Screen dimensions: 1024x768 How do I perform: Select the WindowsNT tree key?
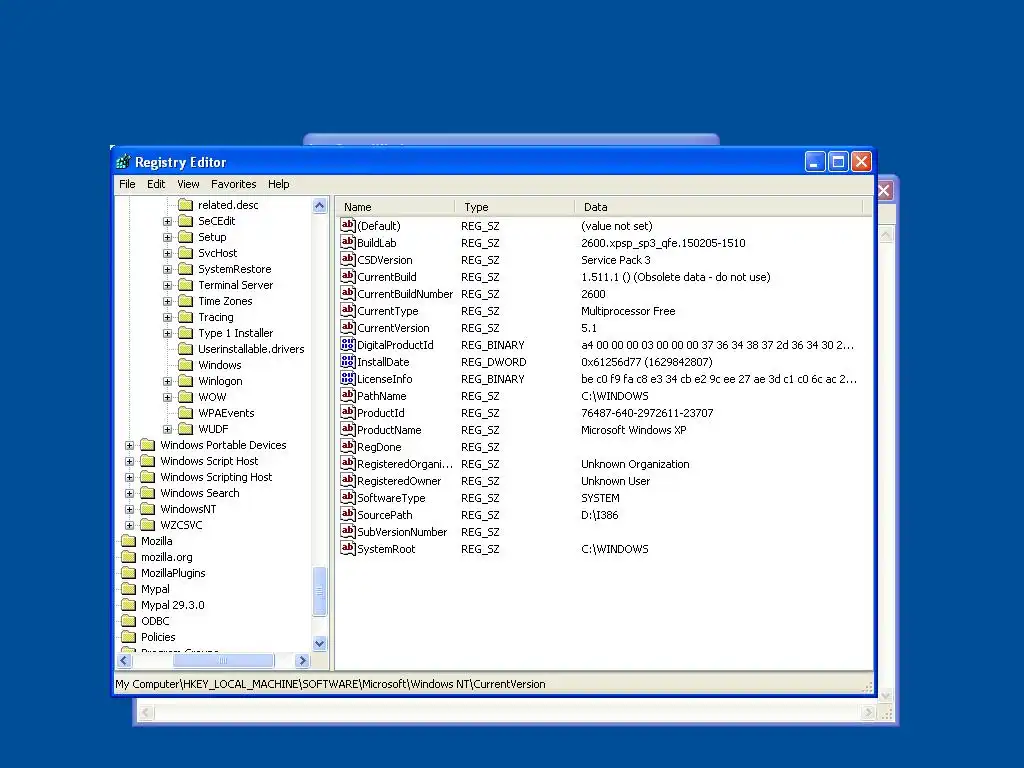(x=188, y=509)
